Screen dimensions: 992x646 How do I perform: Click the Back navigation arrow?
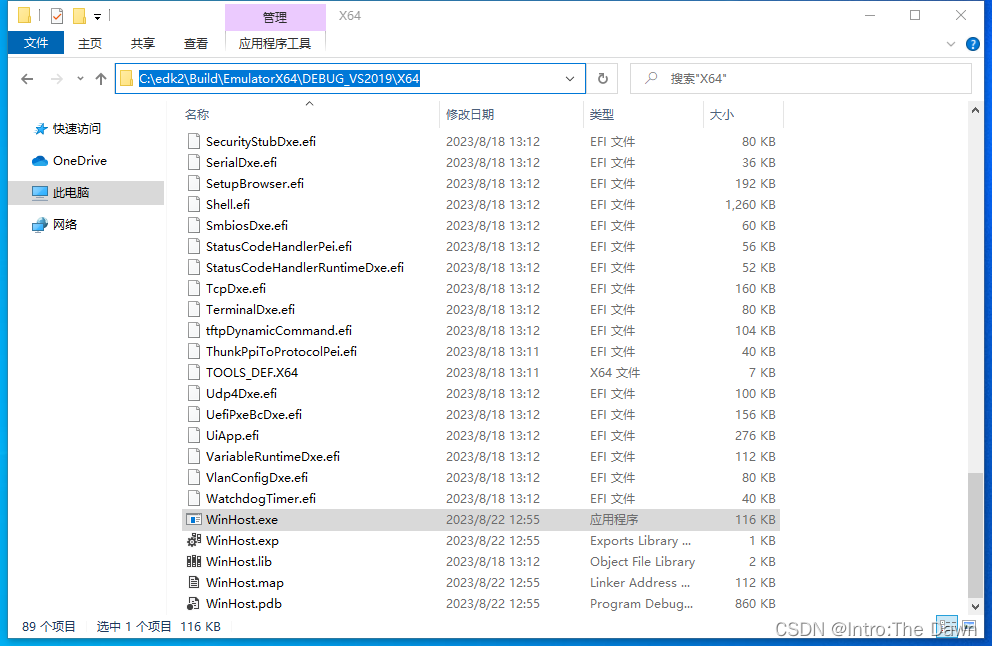tap(27, 78)
